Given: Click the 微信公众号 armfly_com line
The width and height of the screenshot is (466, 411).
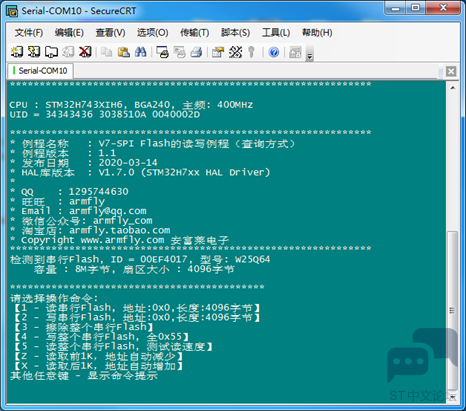Looking at the screenshot, I should tap(81, 221).
